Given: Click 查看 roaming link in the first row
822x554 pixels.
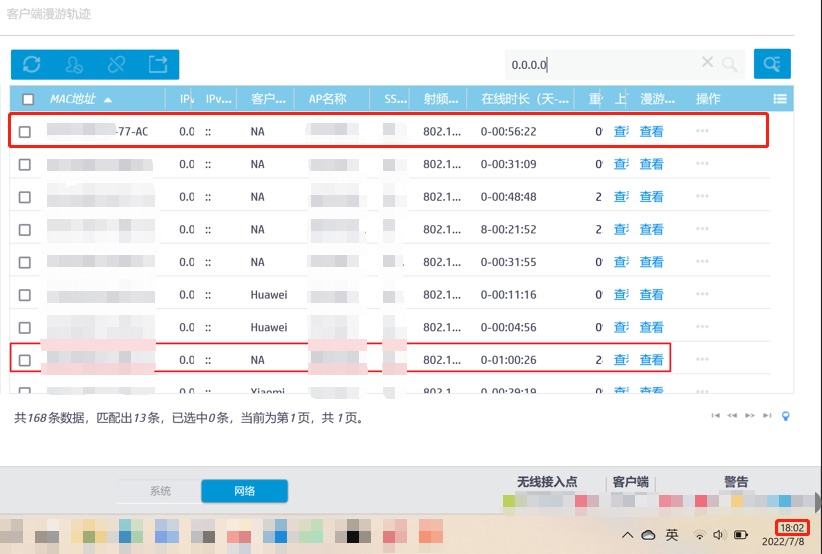Looking at the screenshot, I should point(651,131).
